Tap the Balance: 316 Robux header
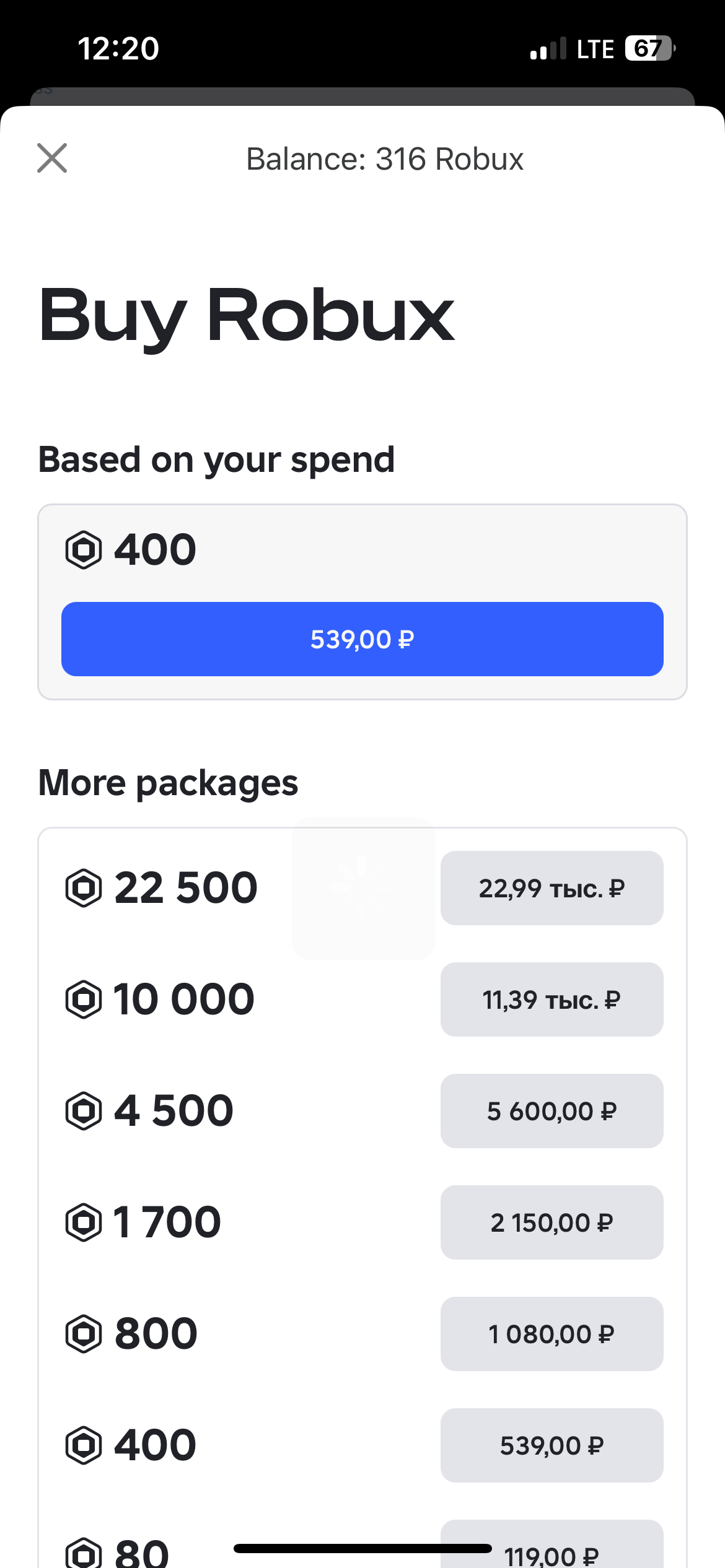The height and width of the screenshot is (1568, 725). point(385,159)
